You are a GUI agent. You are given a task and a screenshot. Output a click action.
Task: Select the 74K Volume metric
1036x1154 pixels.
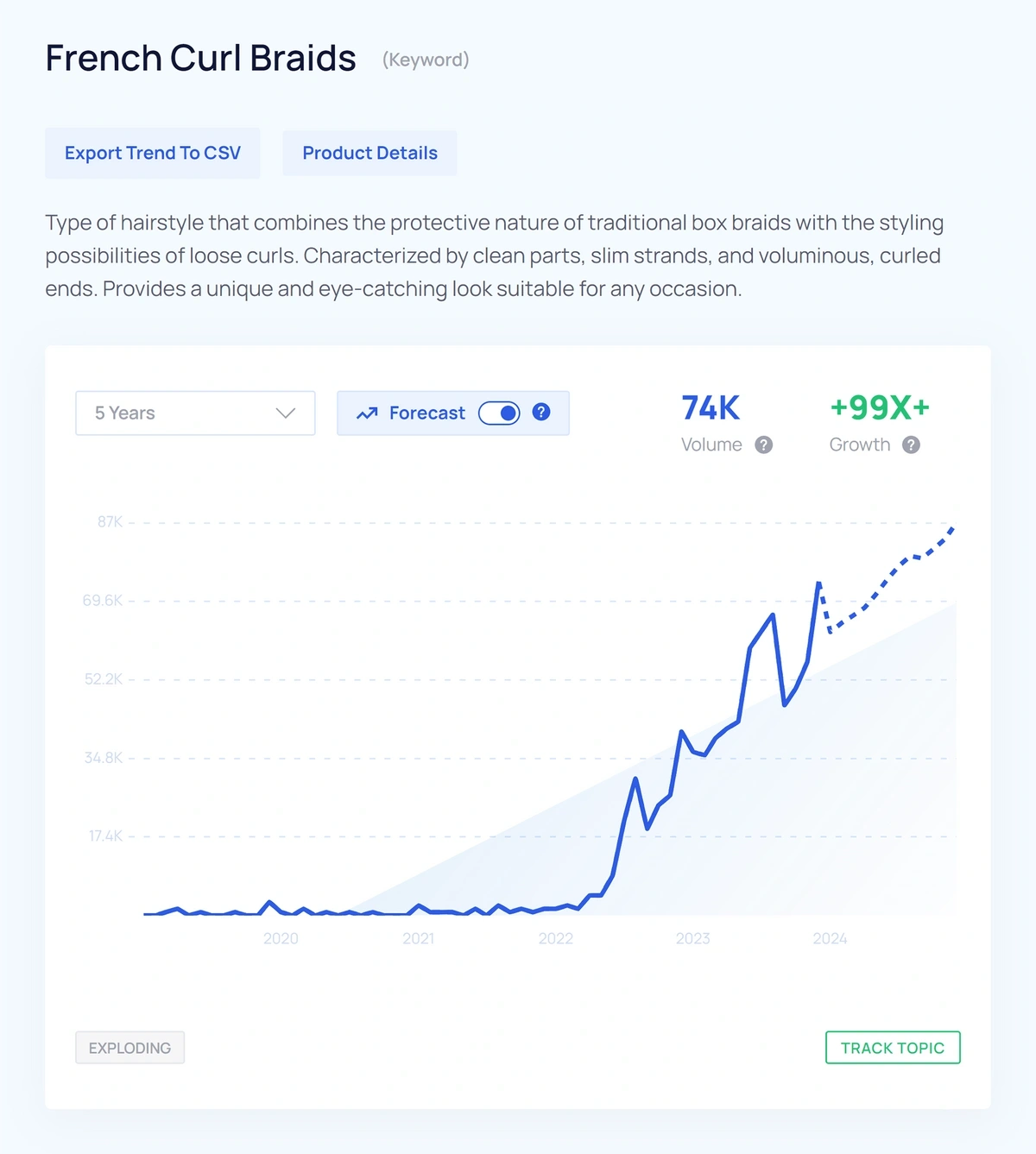click(x=709, y=408)
